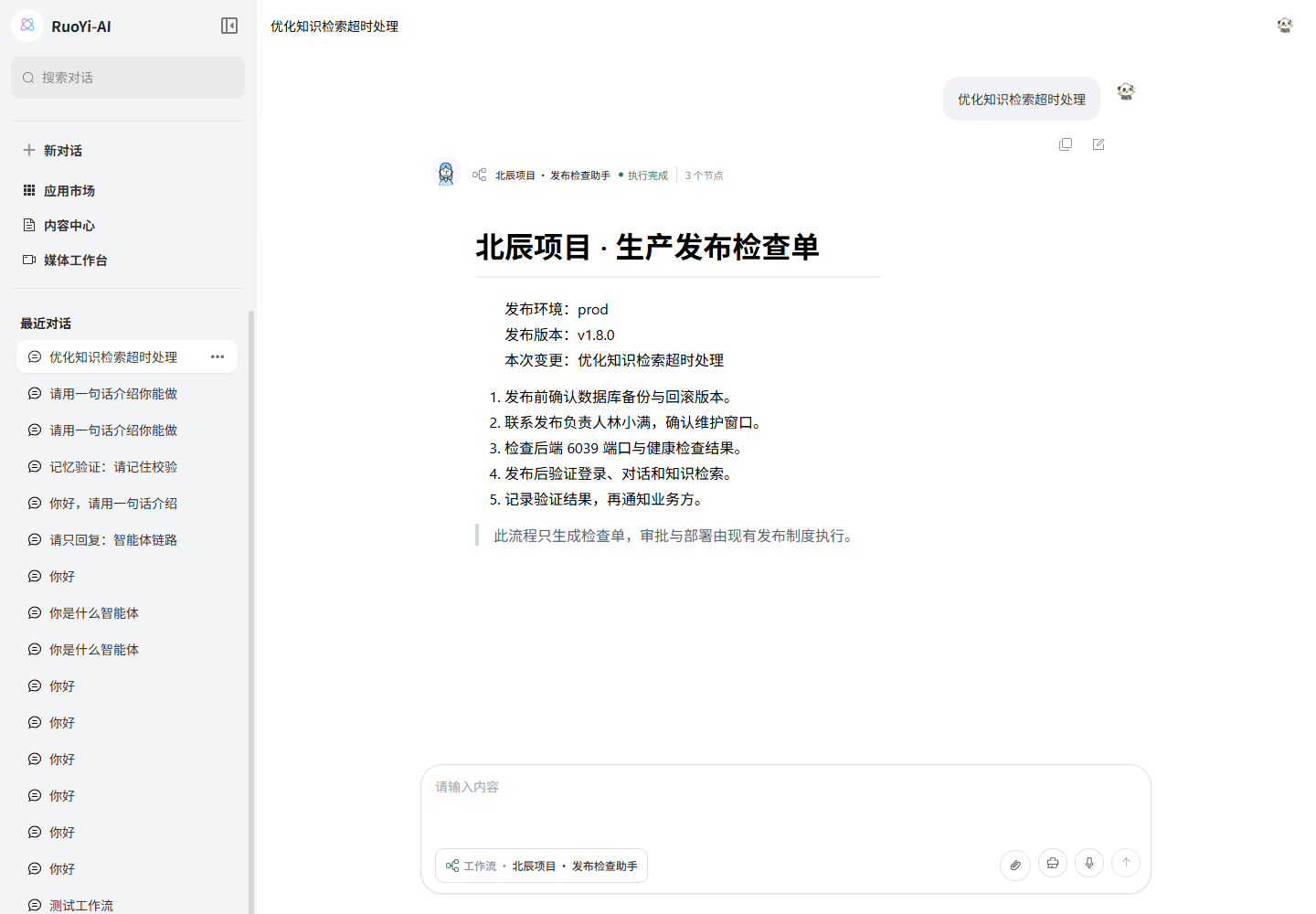This screenshot has height=914, width=1316.
Task: Open 媒体工作台 from the sidebar
Action: 128,260
